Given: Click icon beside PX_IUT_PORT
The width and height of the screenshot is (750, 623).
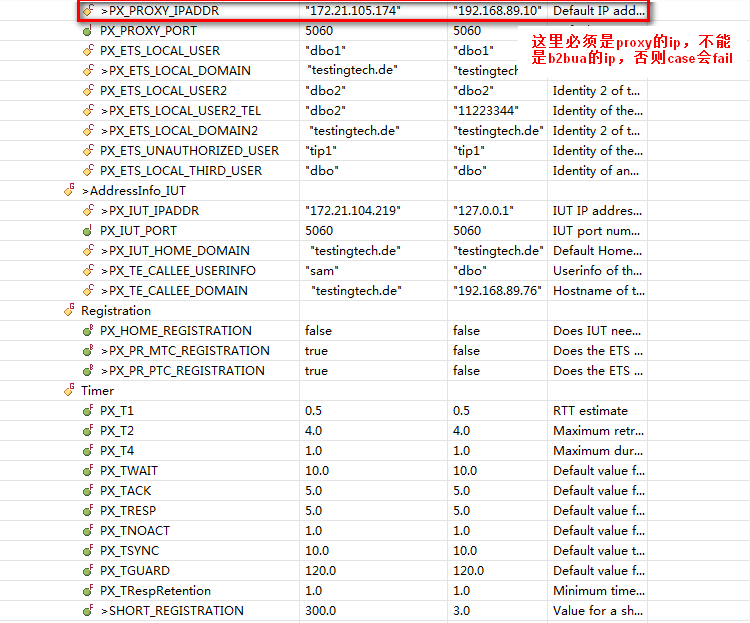Looking at the screenshot, I should pyautogui.click(x=88, y=231).
